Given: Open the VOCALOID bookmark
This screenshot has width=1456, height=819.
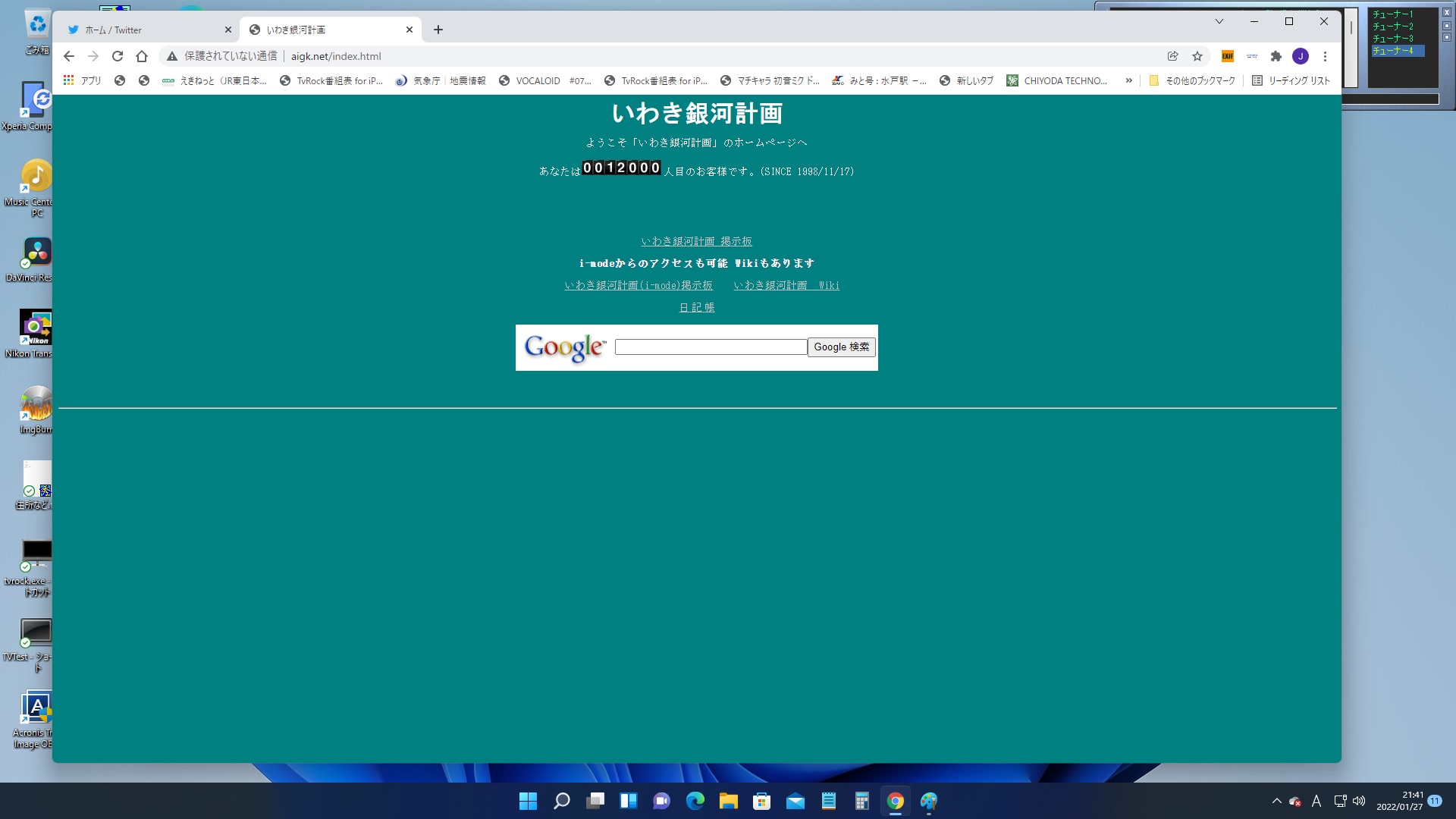Looking at the screenshot, I should tap(544, 80).
